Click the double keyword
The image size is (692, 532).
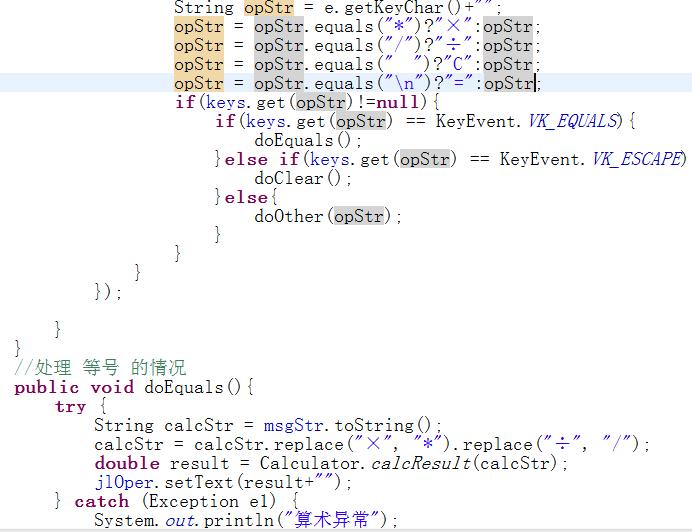coord(127,464)
